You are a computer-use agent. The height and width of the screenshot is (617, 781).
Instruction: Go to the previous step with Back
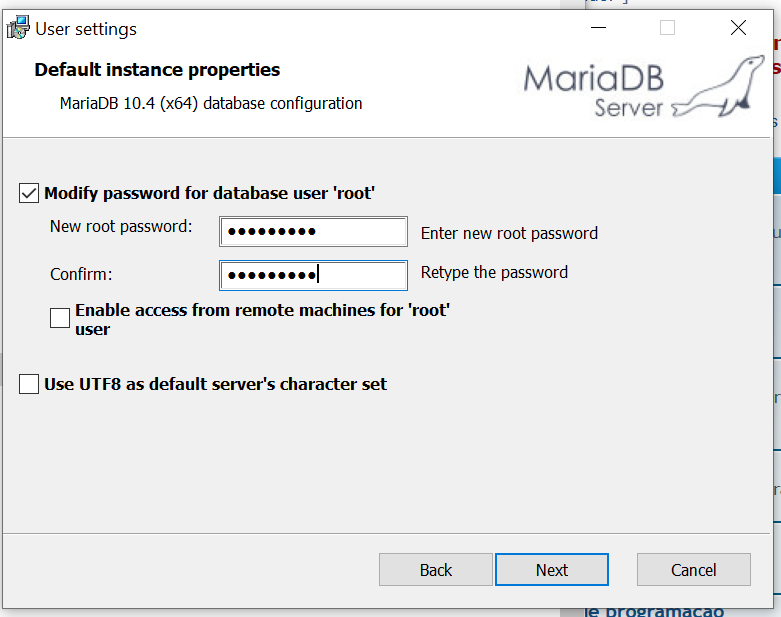(436, 570)
